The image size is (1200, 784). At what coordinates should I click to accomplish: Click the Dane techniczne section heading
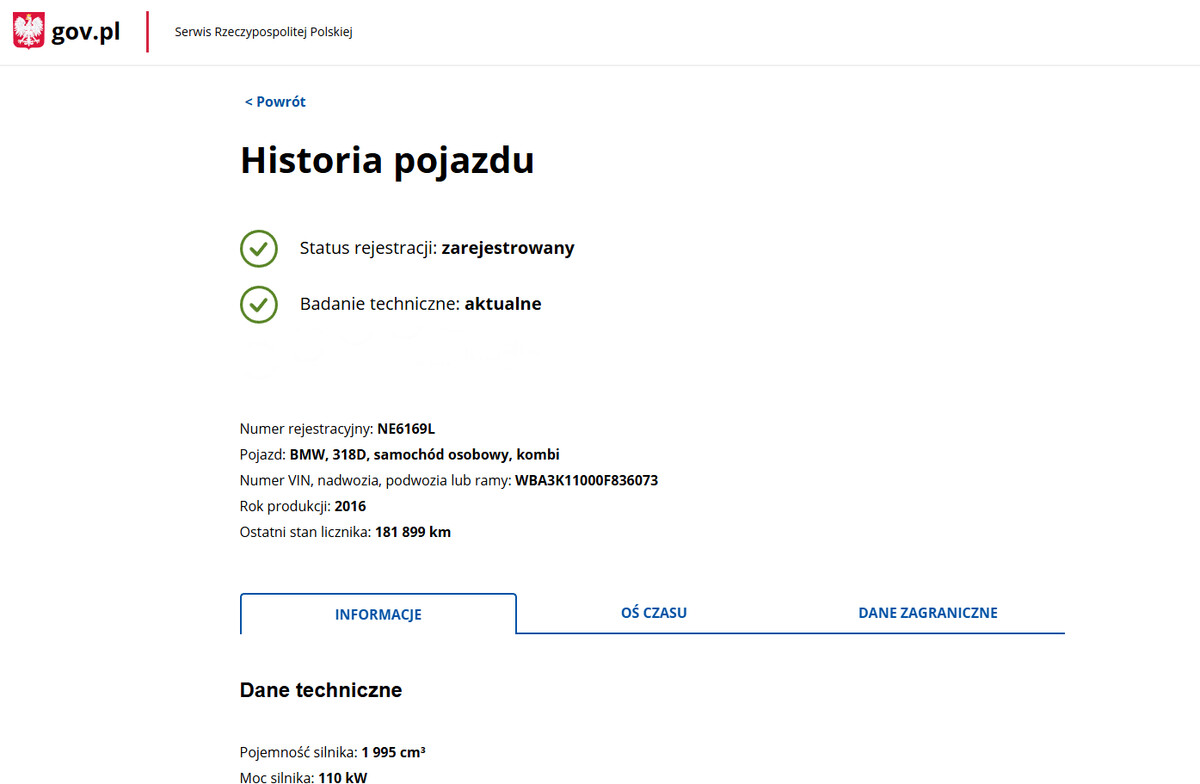click(321, 690)
